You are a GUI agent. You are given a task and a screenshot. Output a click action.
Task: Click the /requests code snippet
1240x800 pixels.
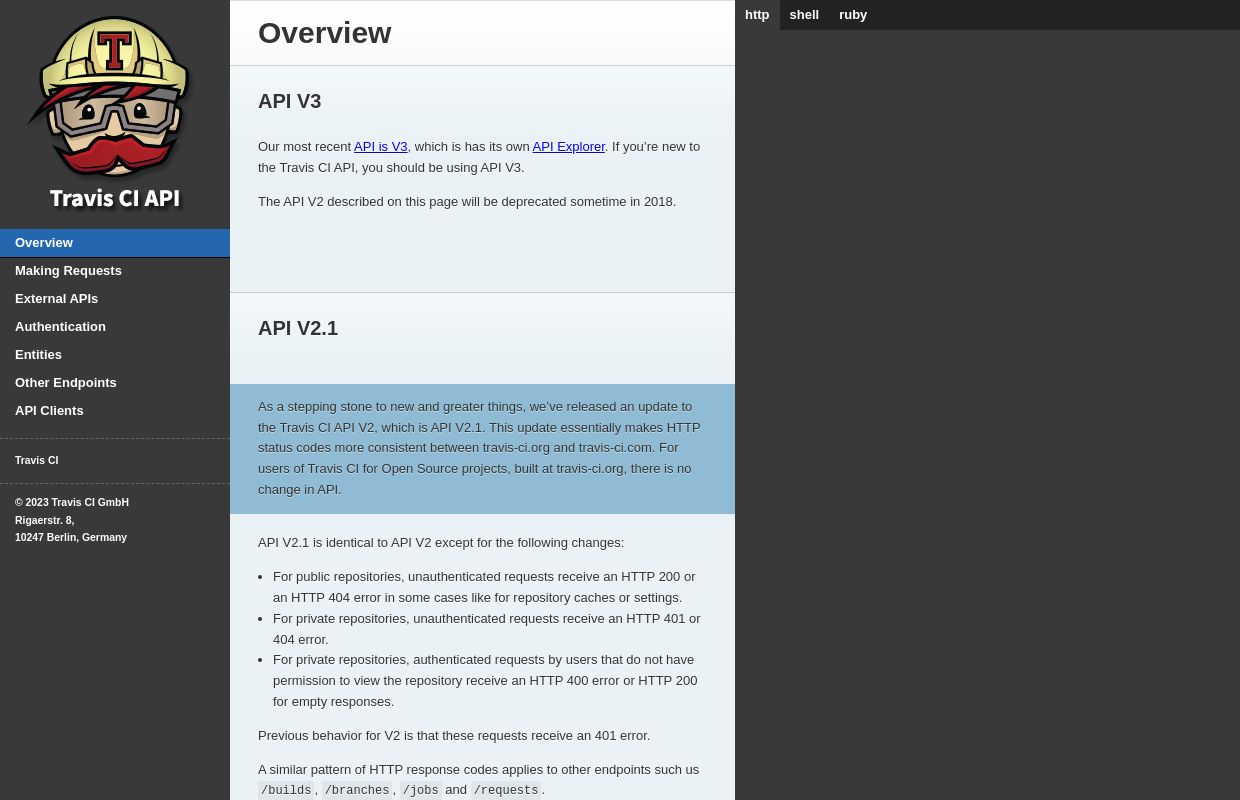click(506, 791)
